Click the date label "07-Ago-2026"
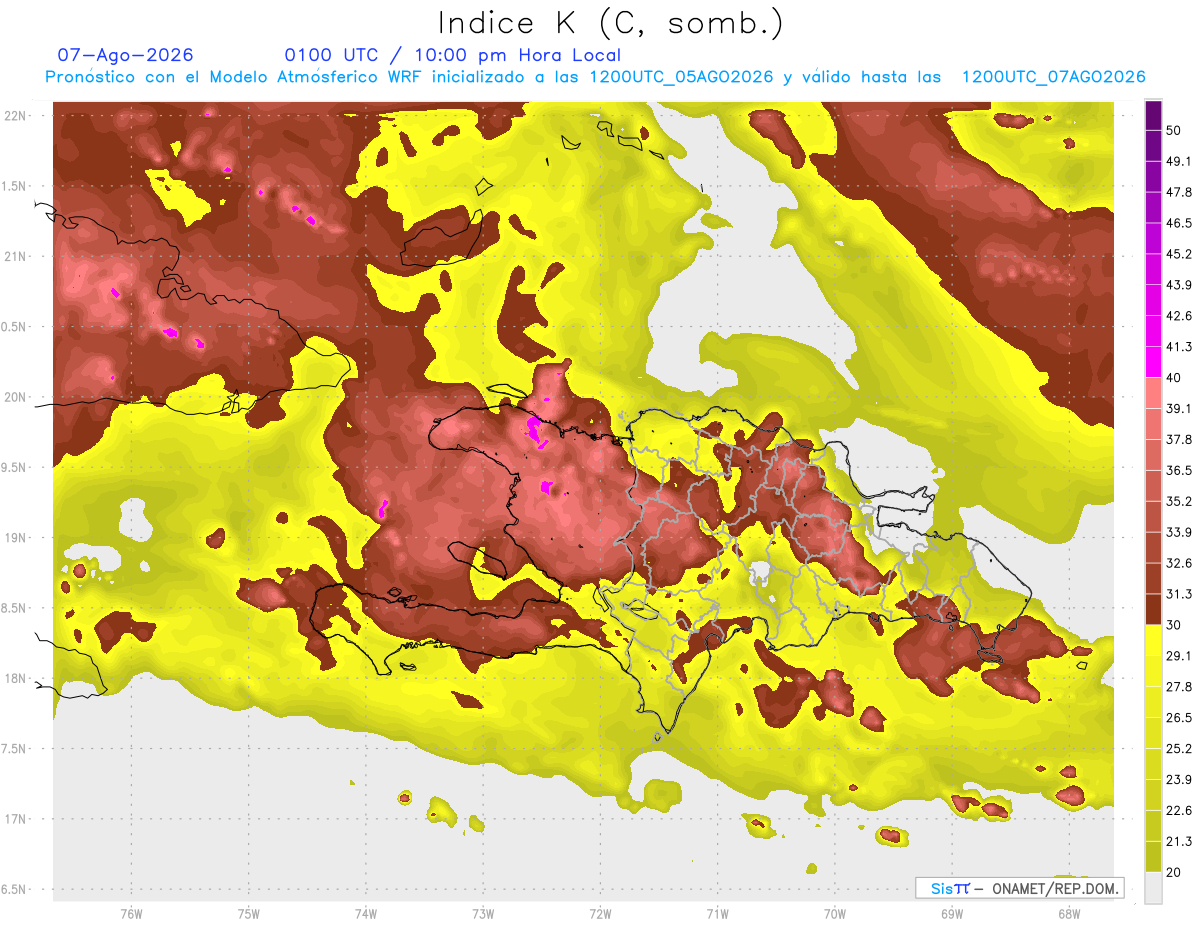1200x927 pixels. pyautogui.click(x=126, y=55)
